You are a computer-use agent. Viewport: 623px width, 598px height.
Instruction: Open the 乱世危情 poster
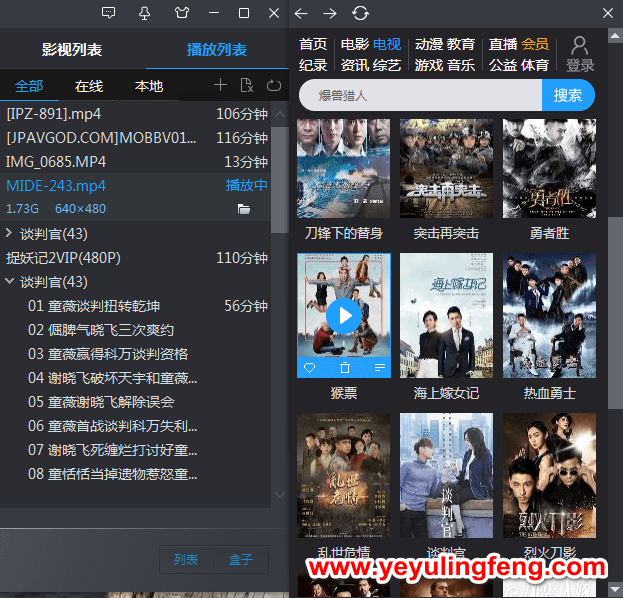(x=343, y=476)
